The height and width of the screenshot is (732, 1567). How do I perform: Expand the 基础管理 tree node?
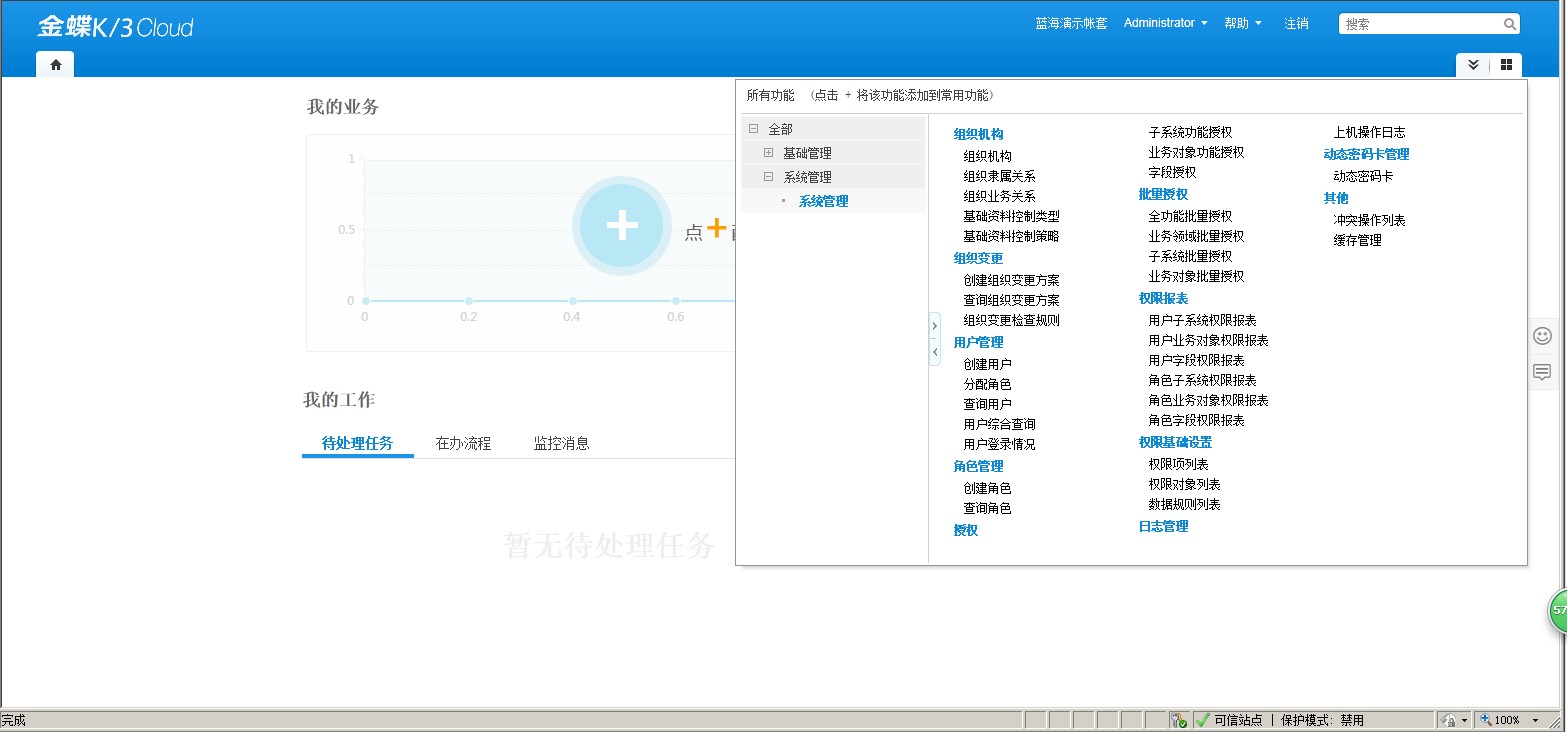(768, 153)
